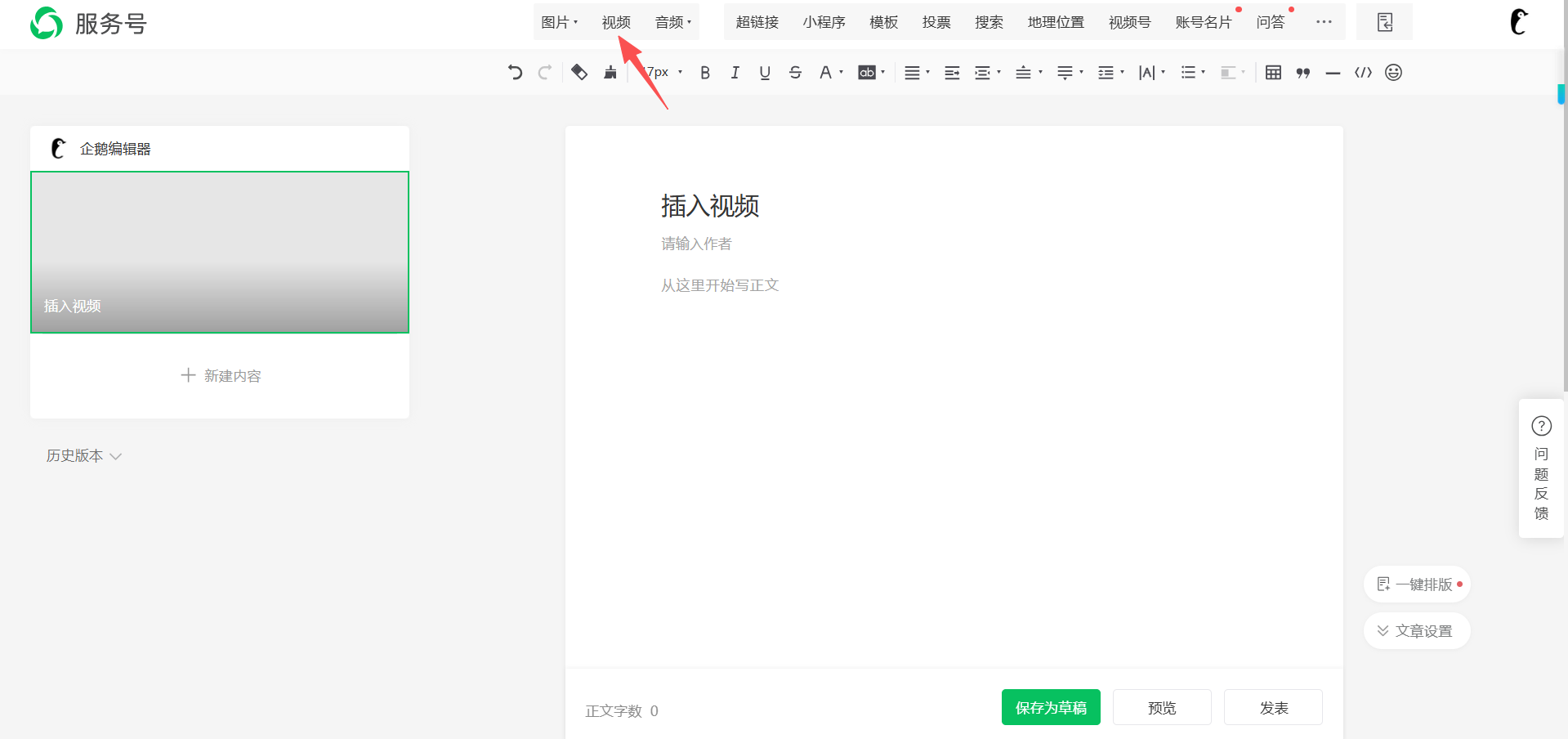
Task: Open the 图片 dropdown menu
Action: tap(559, 22)
